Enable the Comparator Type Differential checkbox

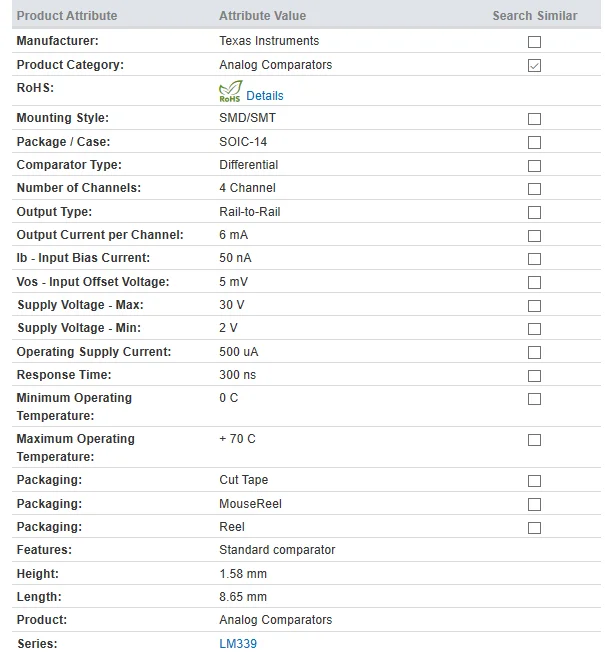point(534,166)
